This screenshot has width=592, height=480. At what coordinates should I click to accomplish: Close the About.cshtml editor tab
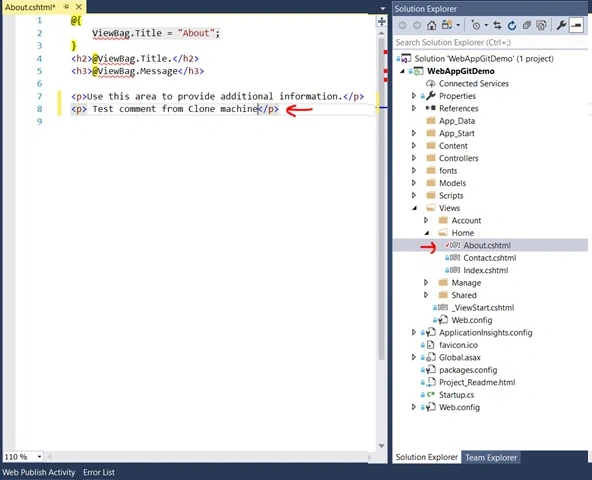point(79,7)
